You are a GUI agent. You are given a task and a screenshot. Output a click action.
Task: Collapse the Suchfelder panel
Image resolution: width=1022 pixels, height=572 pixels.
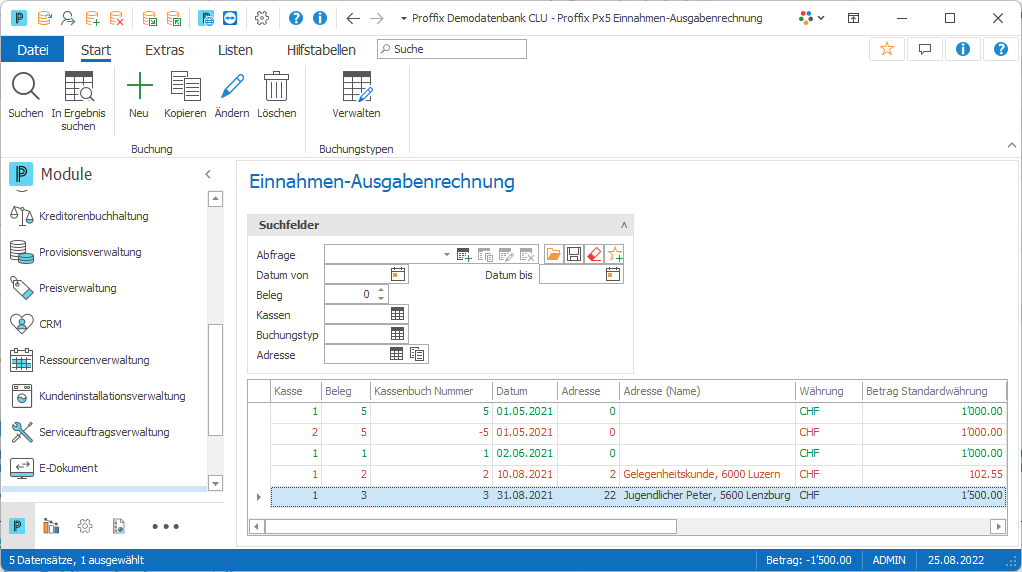624,225
